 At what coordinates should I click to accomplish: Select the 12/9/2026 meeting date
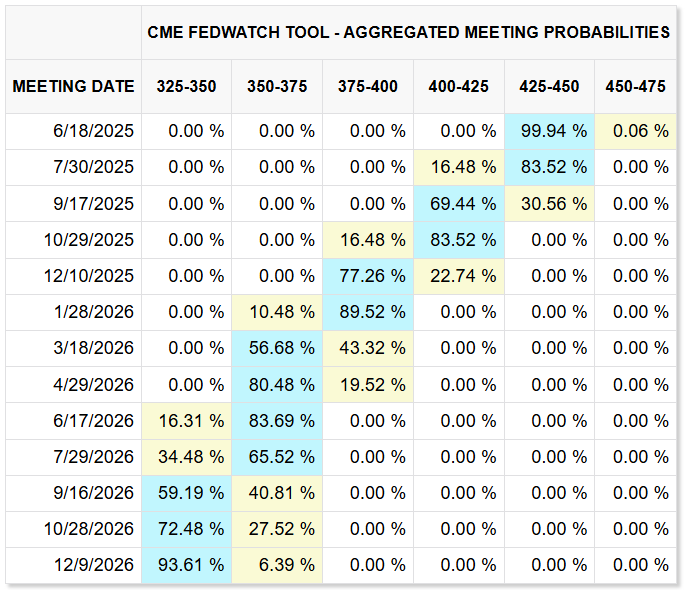click(x=93, y=565)
